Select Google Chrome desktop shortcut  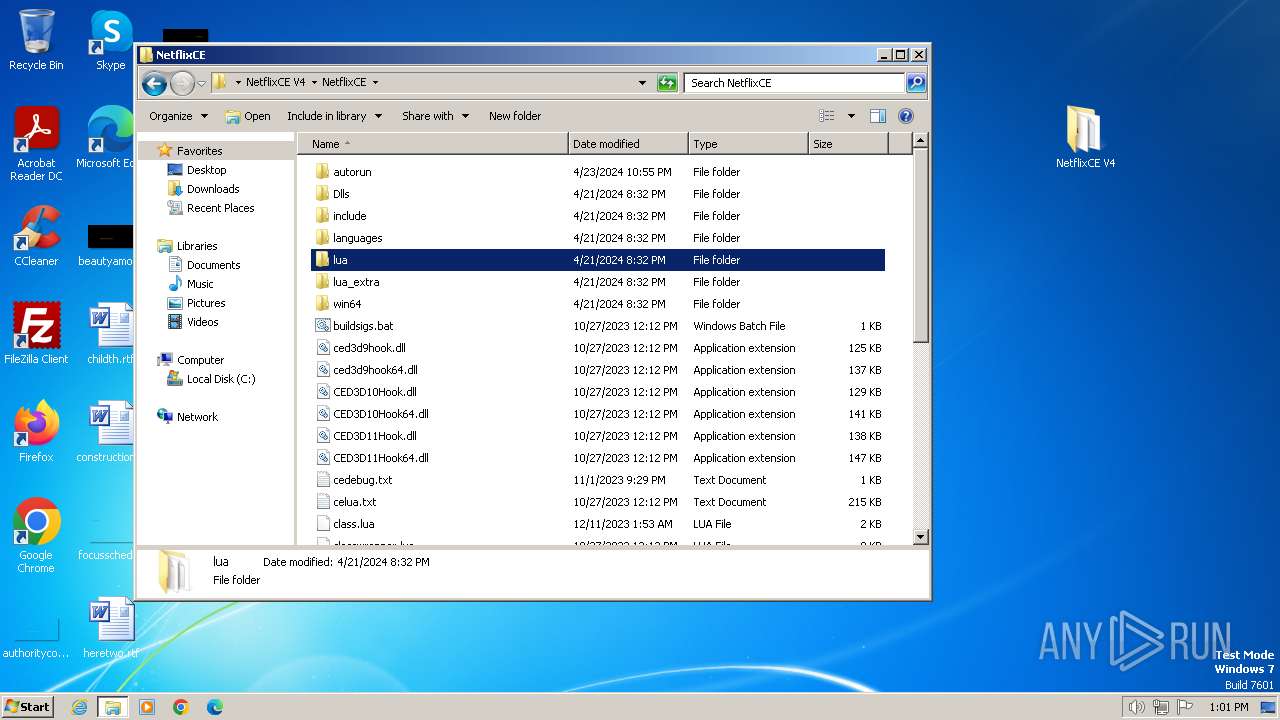(36, 535)
